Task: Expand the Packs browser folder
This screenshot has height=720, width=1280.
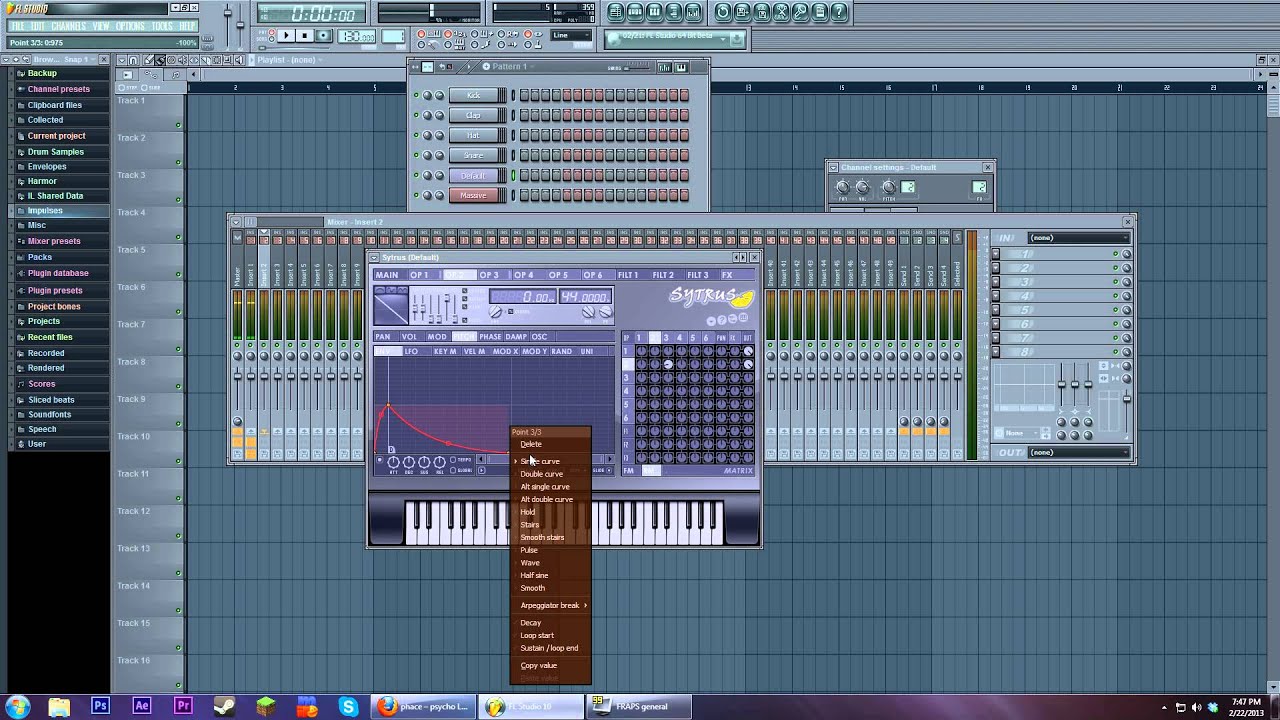Action: (40, 257)
